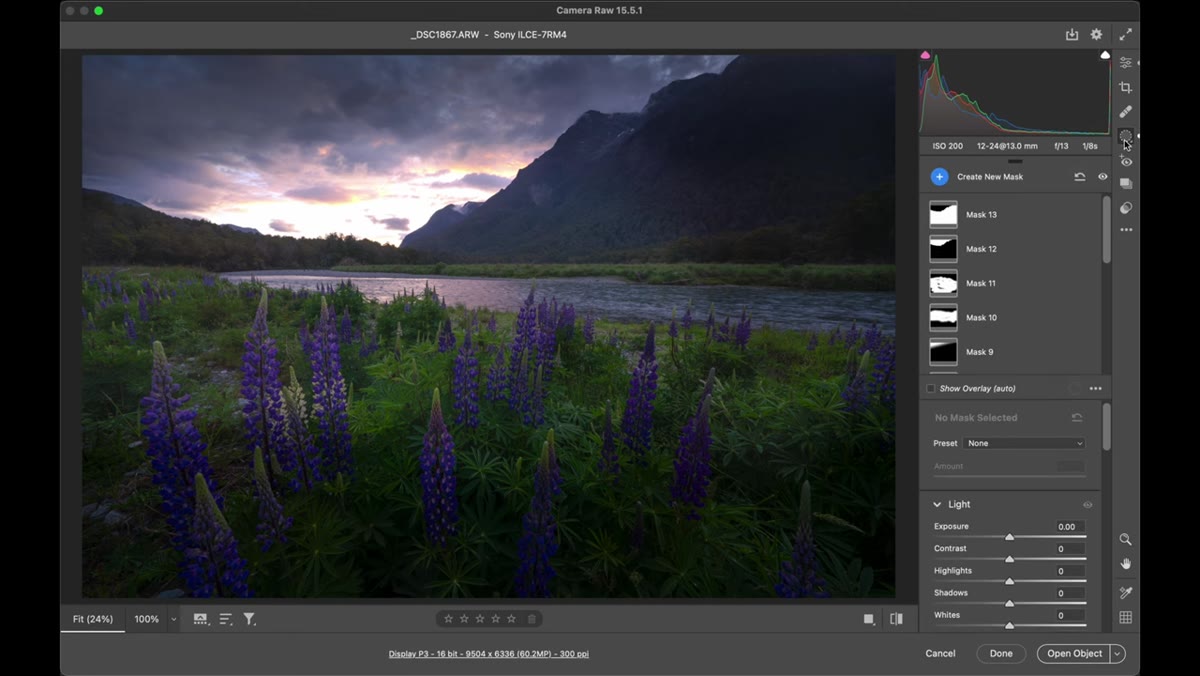This screenshot has height=676, width=1200.
Task: Set fifth star rating
Action: [511, 619]
